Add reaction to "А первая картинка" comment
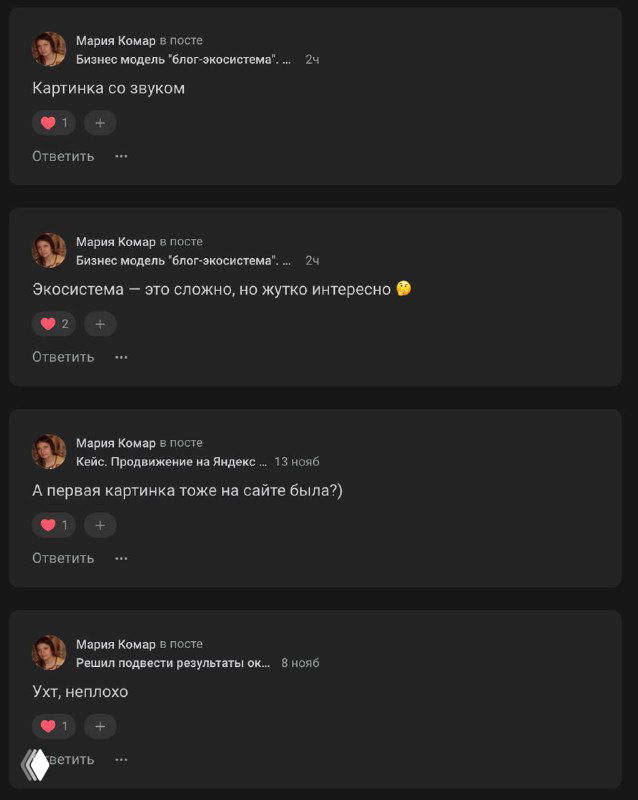 pyautogui.click(x=100, y=525)
